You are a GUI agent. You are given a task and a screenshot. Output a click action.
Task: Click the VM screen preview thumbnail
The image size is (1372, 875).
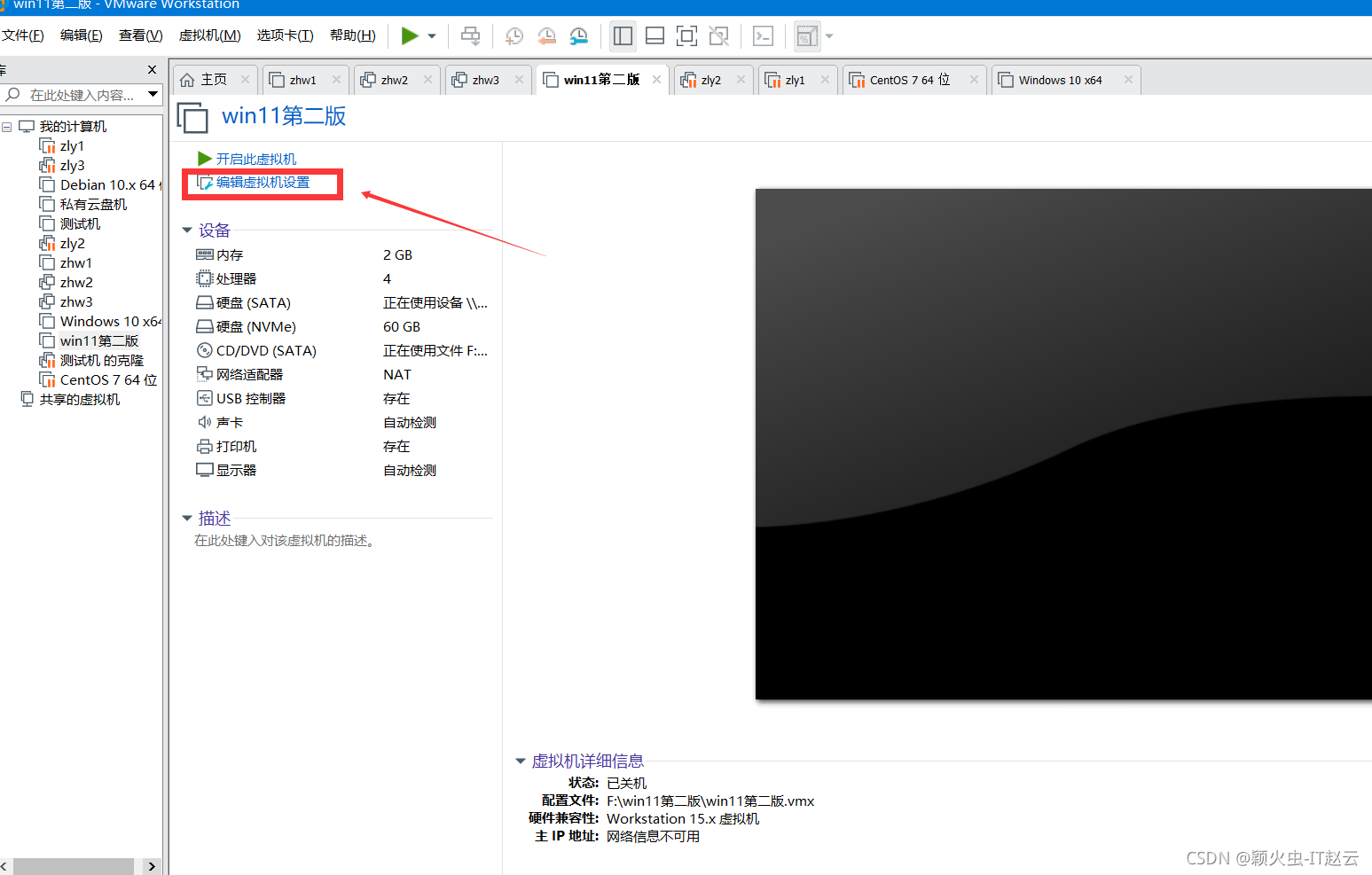click(x=1063, y=444)
